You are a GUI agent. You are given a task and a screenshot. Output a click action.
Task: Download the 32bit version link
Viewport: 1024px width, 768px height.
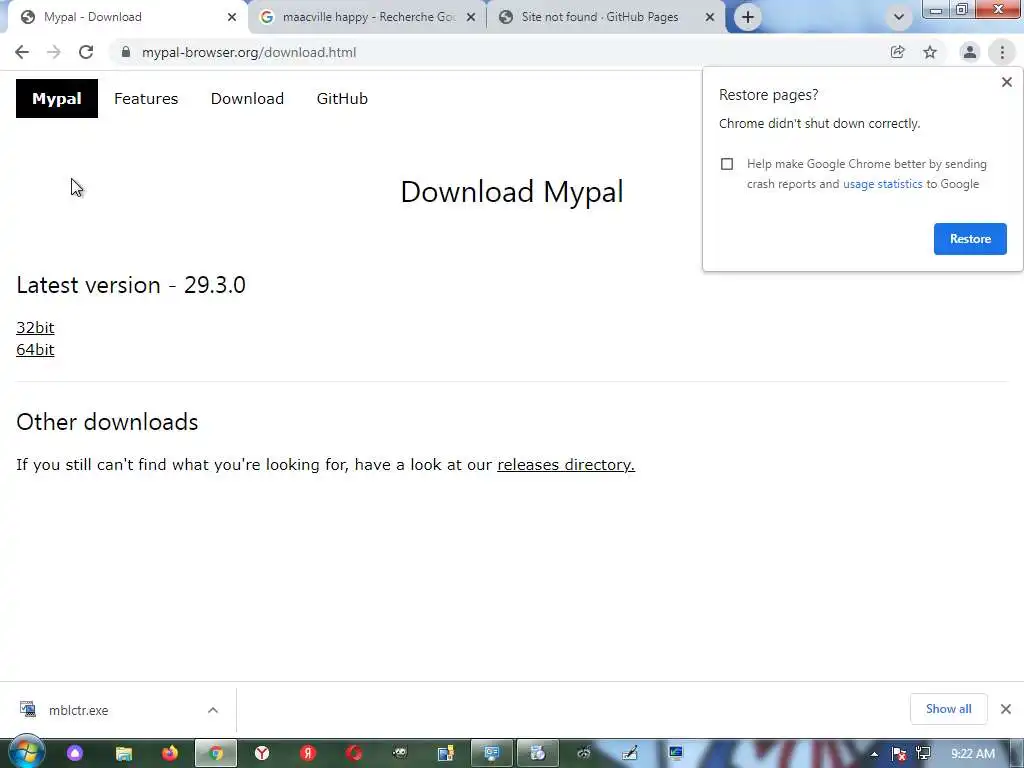35,327
